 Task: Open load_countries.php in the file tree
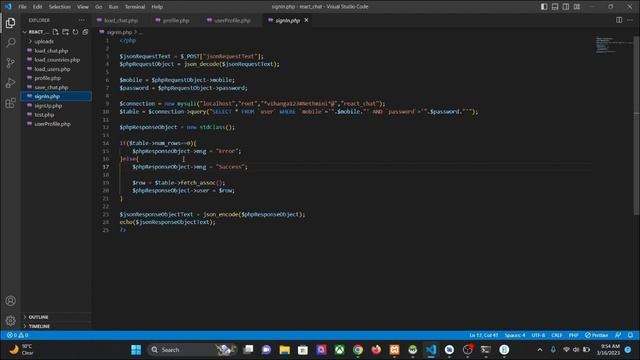[56, 60]
